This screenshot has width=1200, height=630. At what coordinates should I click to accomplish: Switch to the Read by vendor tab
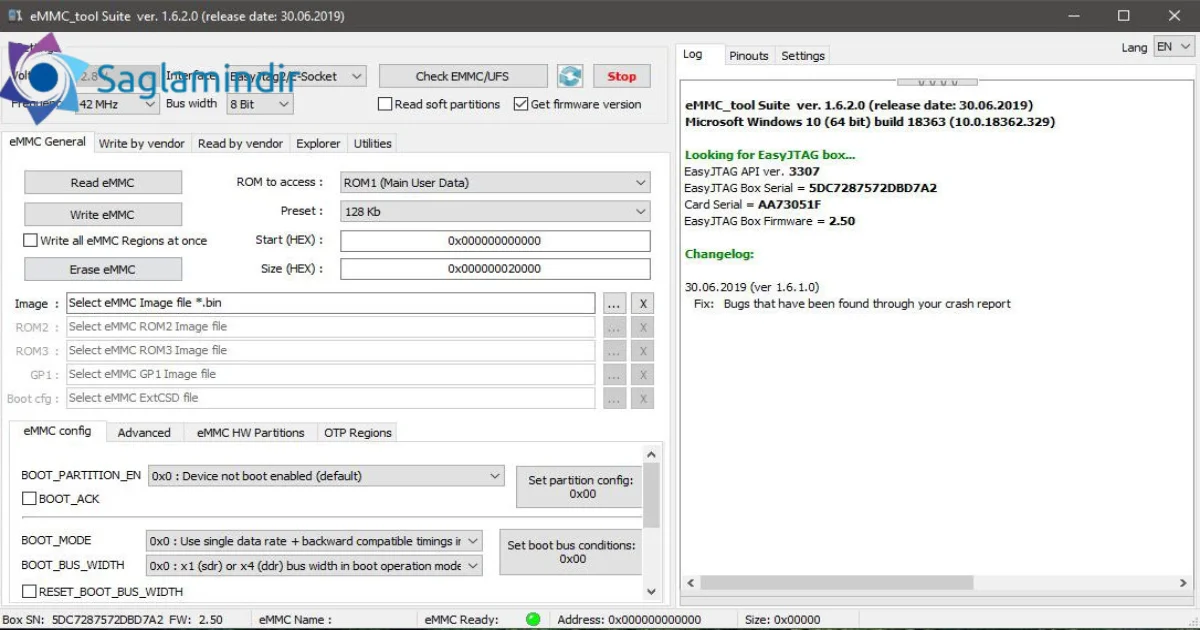[x=240, y=143]
